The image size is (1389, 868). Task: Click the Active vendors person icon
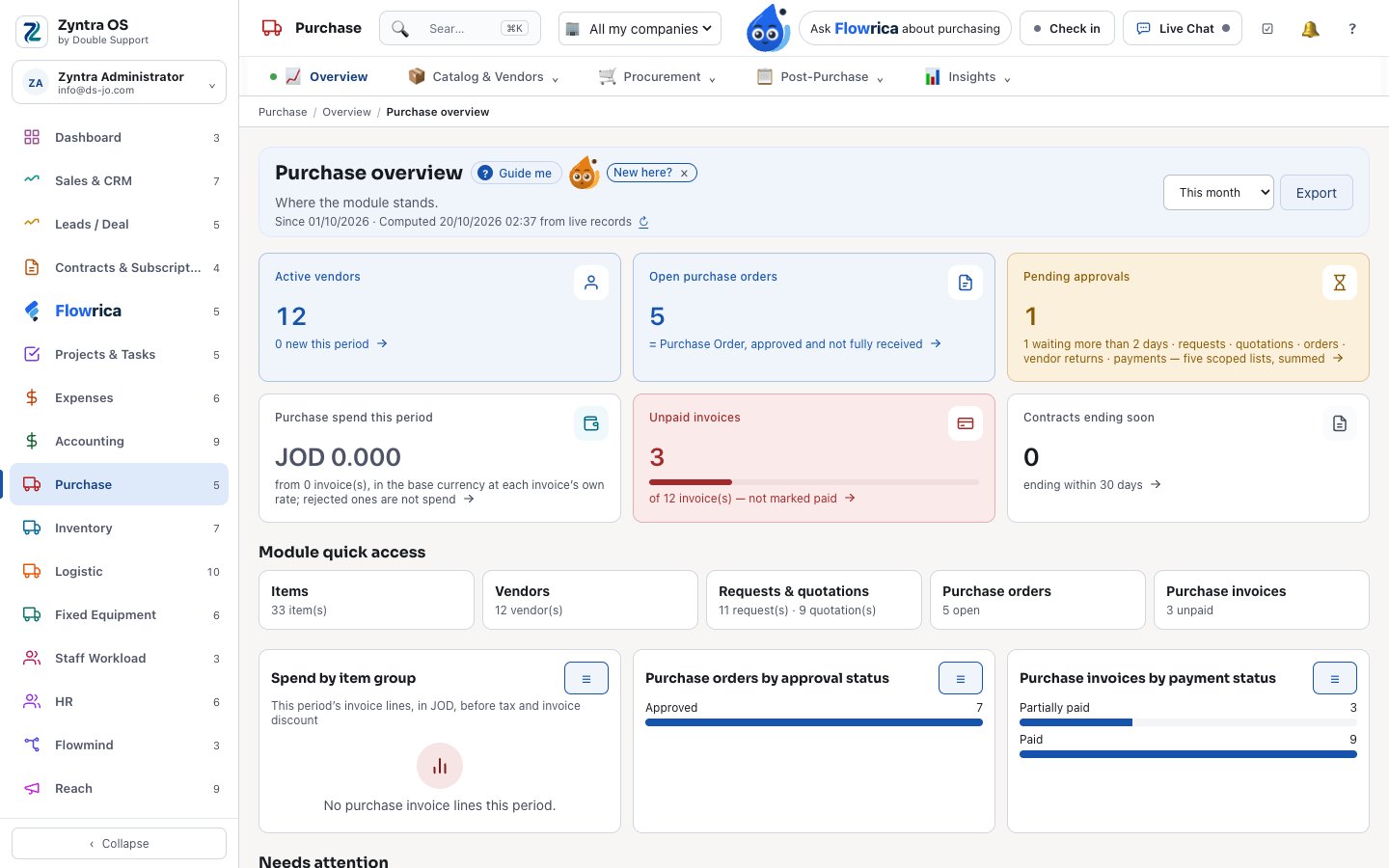[591, 283]
